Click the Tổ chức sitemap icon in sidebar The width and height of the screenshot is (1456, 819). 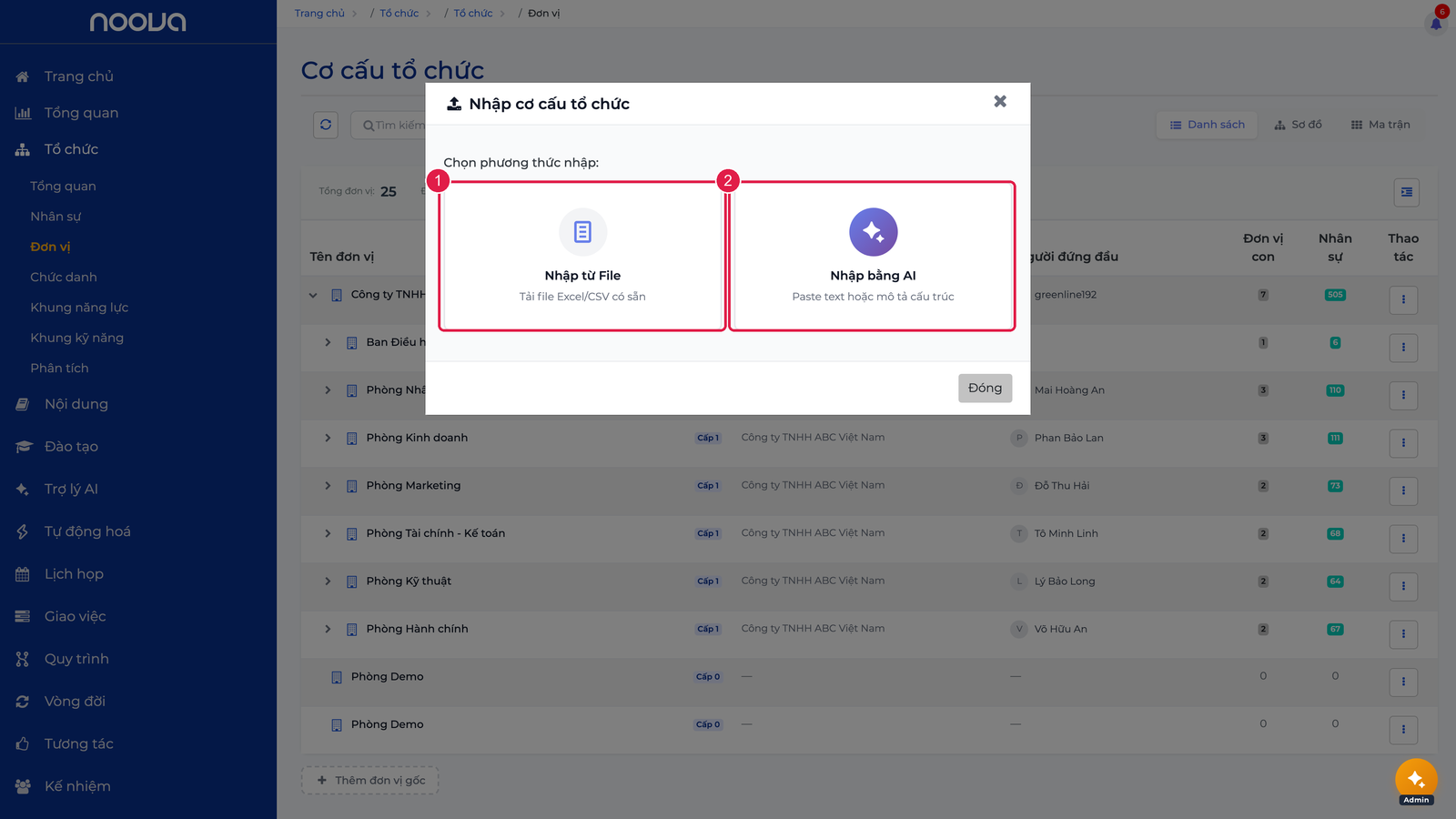click(x=23, y=149)
